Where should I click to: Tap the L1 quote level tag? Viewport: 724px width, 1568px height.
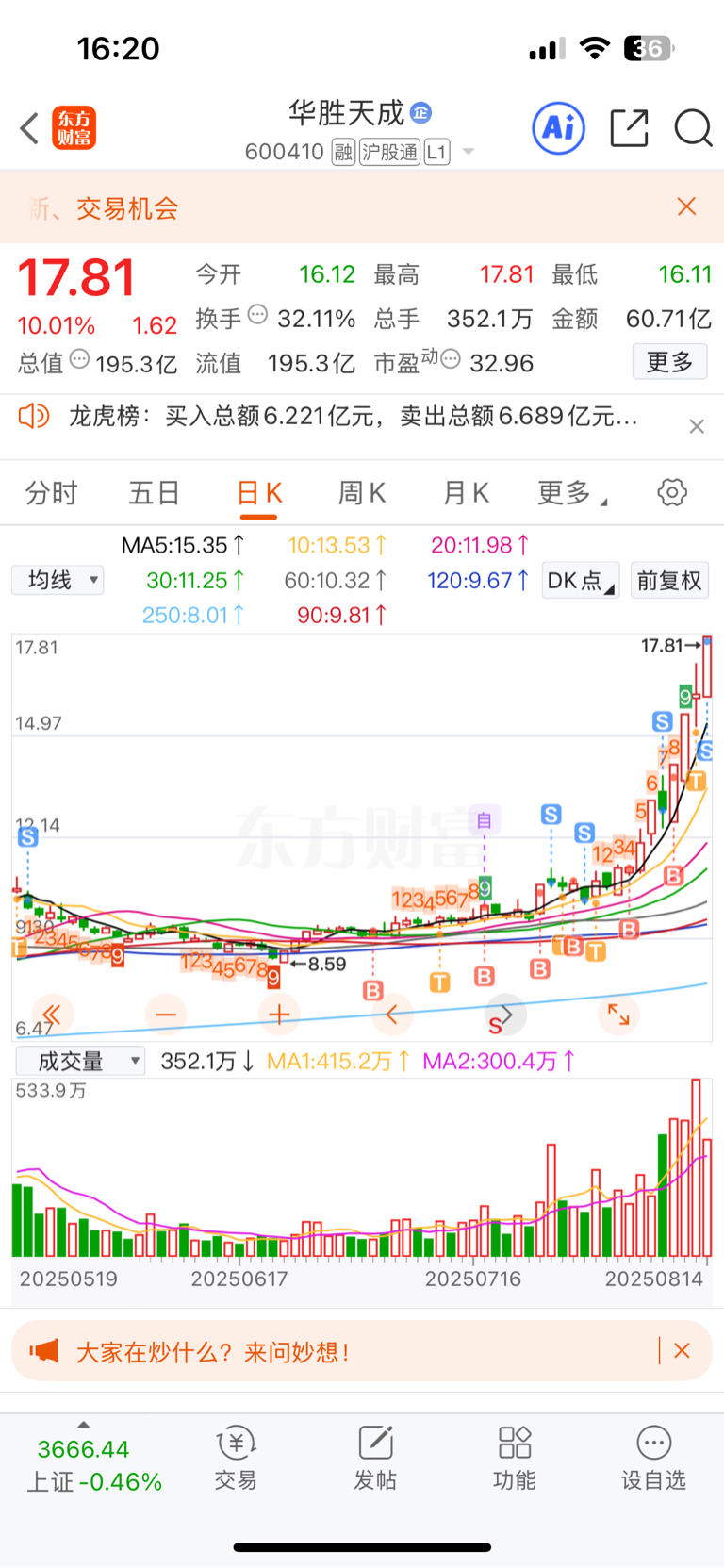tap(436, 152)
